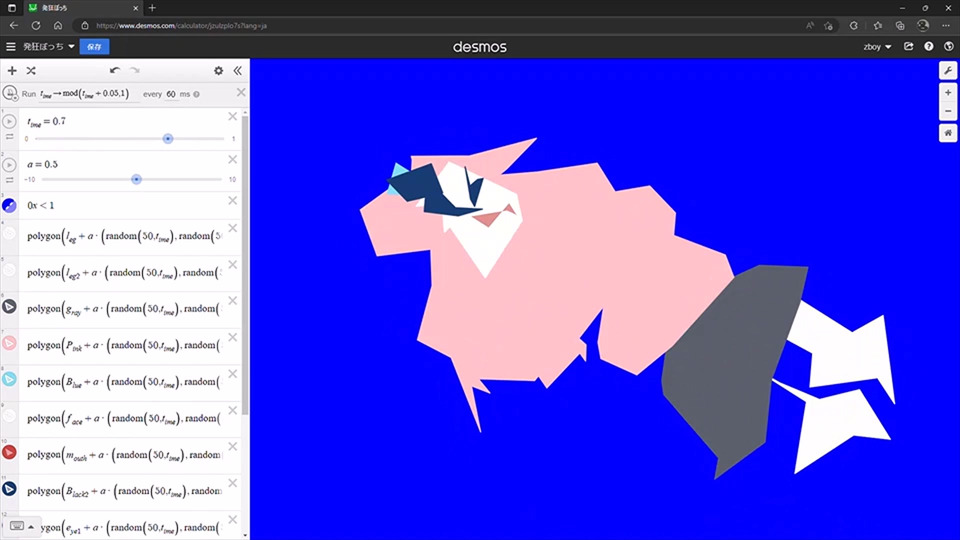The image size is (960, 540).
Task: Open the help question mark icon
Action: point(929,47)
